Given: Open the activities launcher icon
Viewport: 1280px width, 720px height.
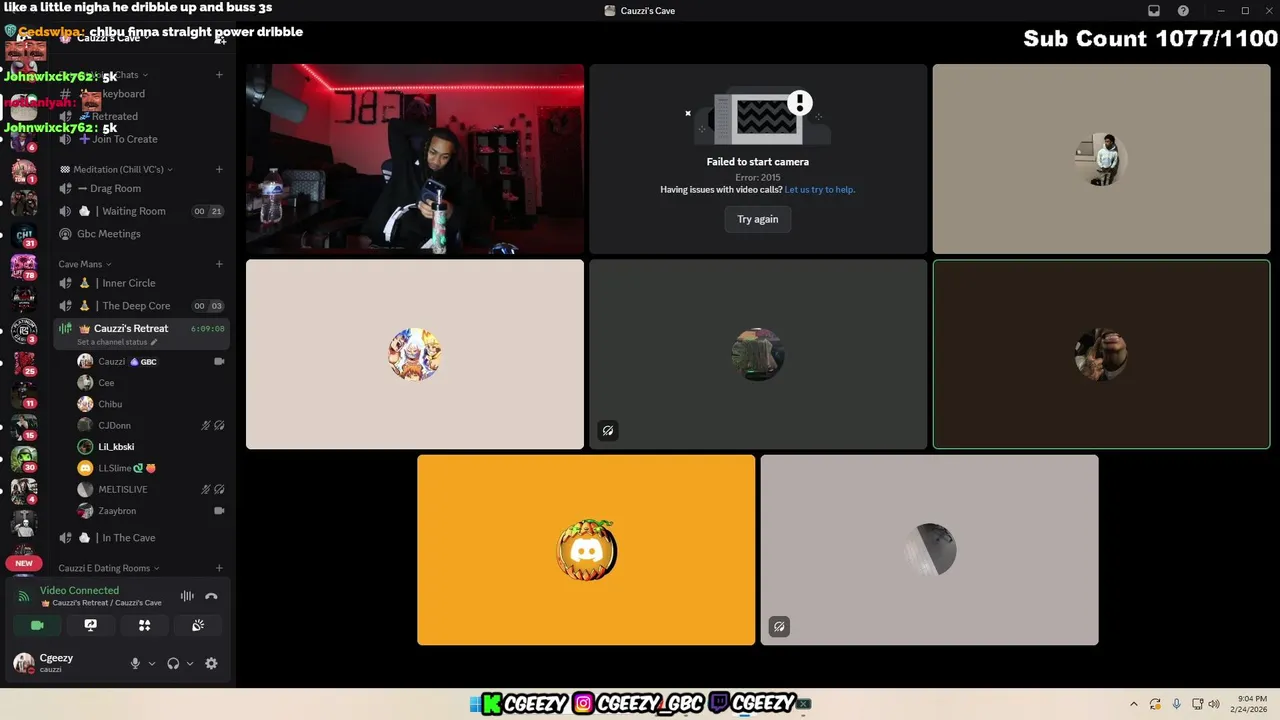Looking at the screenshot, I should (x=144, y=625).
